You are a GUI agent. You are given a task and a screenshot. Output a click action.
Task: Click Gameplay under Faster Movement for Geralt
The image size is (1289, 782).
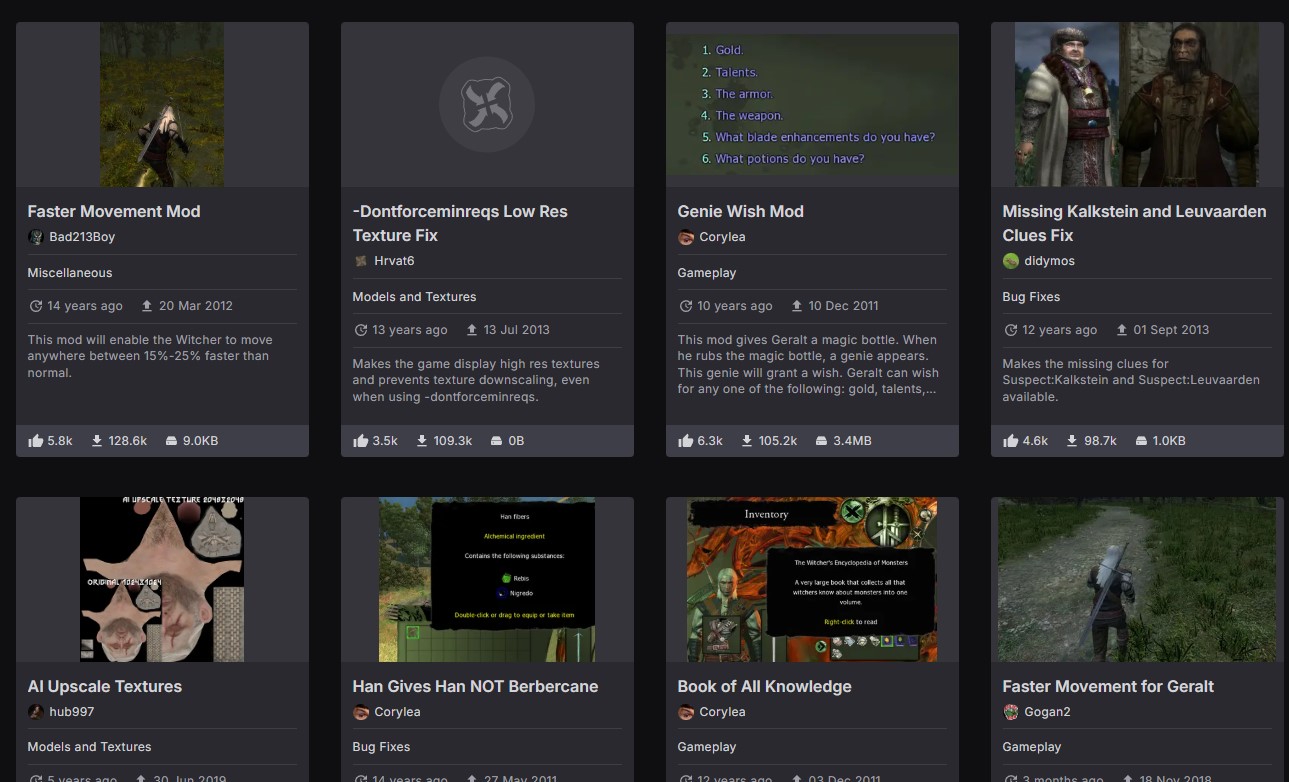[x=1032, y=747]
